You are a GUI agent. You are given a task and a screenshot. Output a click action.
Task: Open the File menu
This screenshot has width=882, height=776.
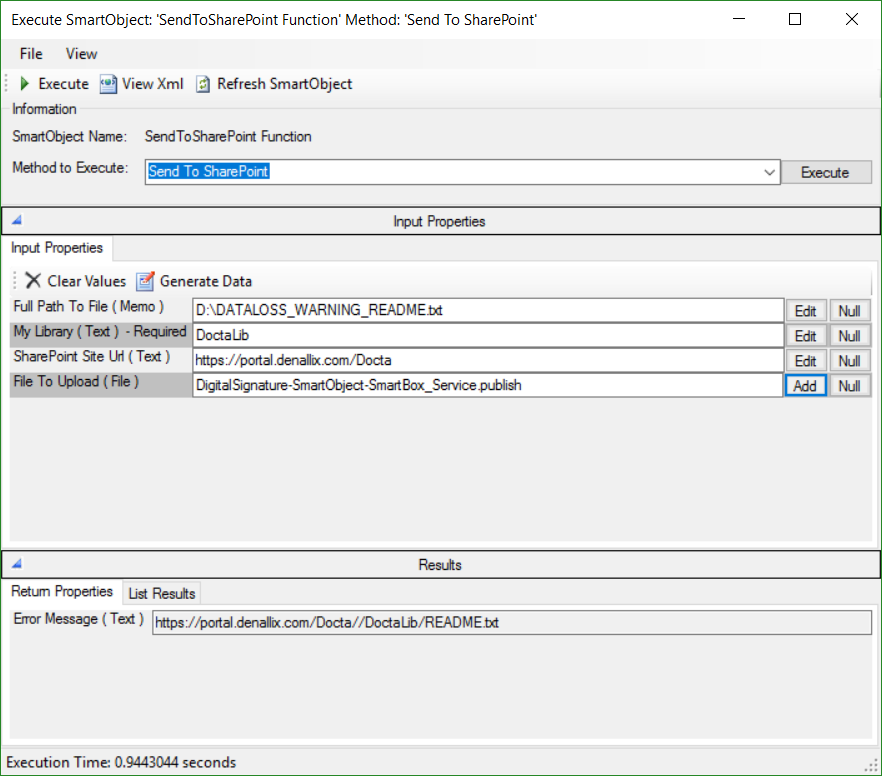click(29, 54)
